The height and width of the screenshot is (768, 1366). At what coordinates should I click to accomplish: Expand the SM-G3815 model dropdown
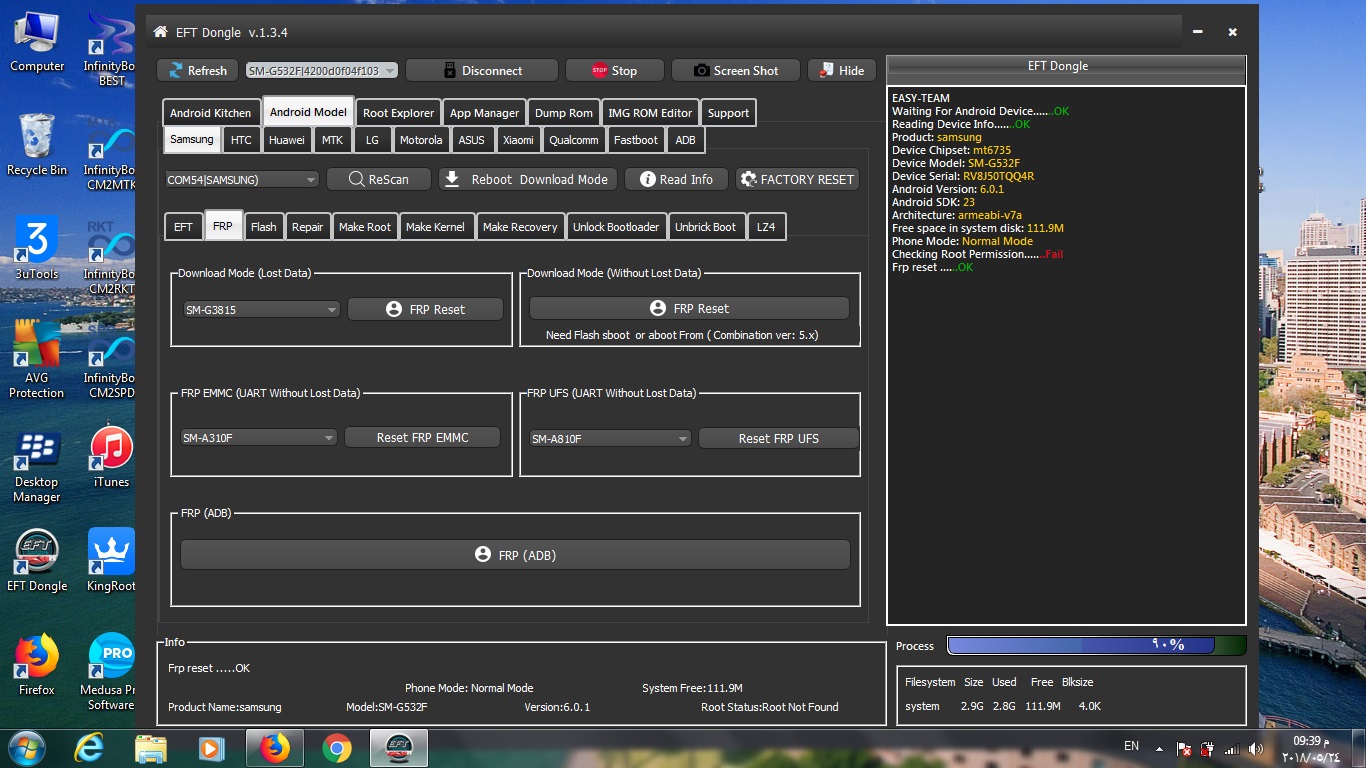pos(262,310)
